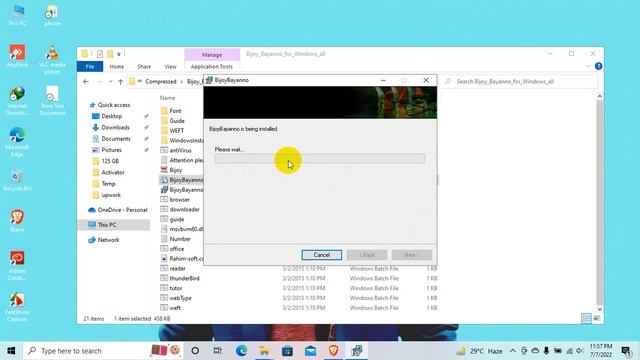Image resolution: width=640 pixels, height=360 pixels.
Task: Switch to details view layout icon
Action: [x=586, y=318]
